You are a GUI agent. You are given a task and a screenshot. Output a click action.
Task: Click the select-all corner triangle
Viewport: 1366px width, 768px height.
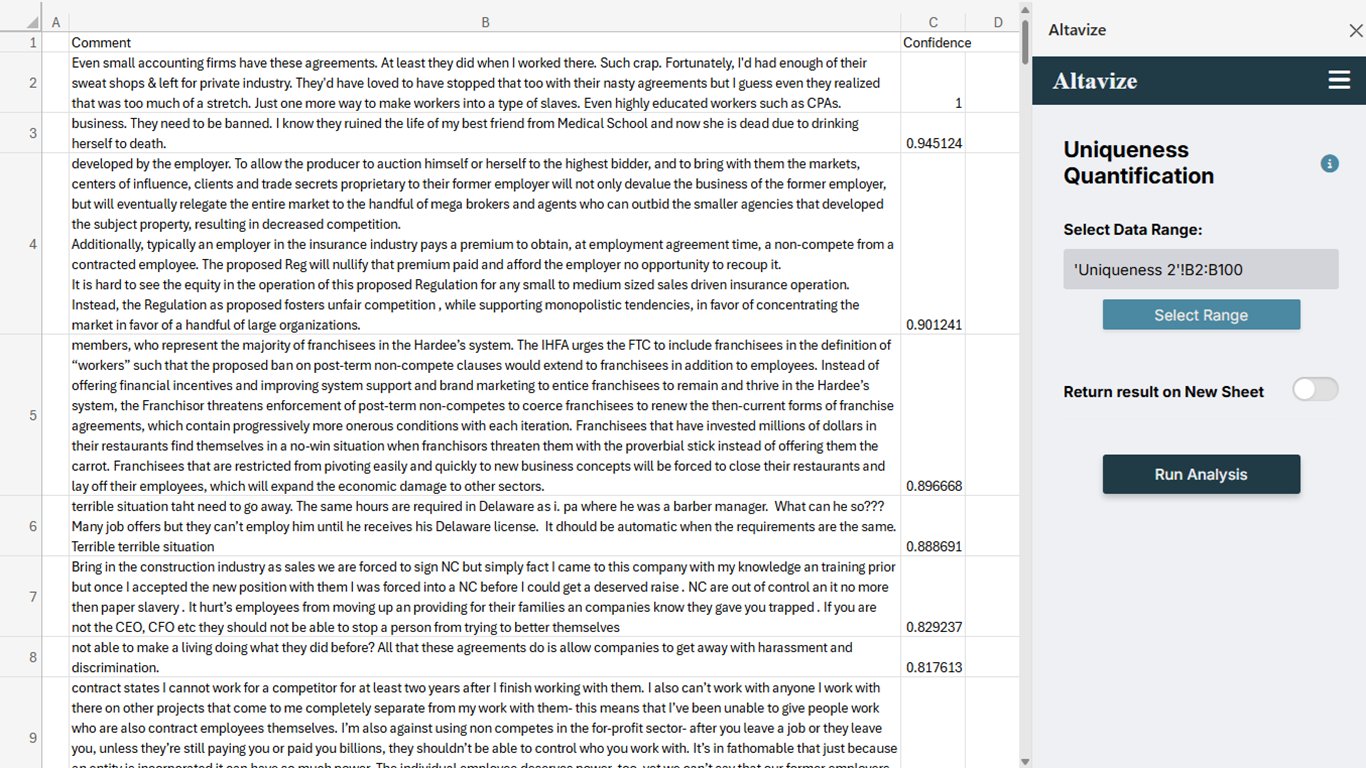click(33, 22)
